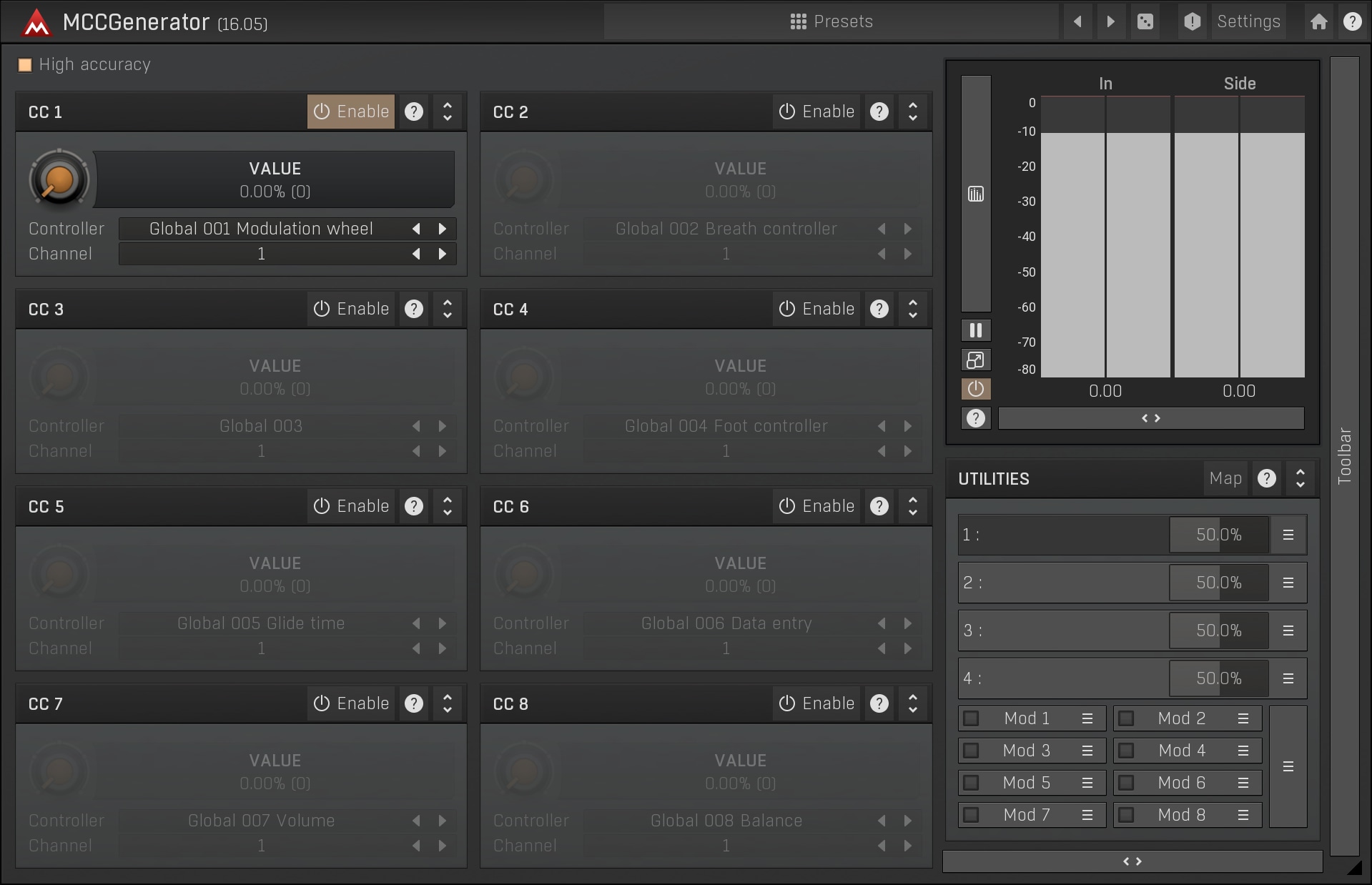This screenshot has width=1372, height=885.
Task: Expand CC 5 panel presets arrows
Action: [x=448, y=506]
